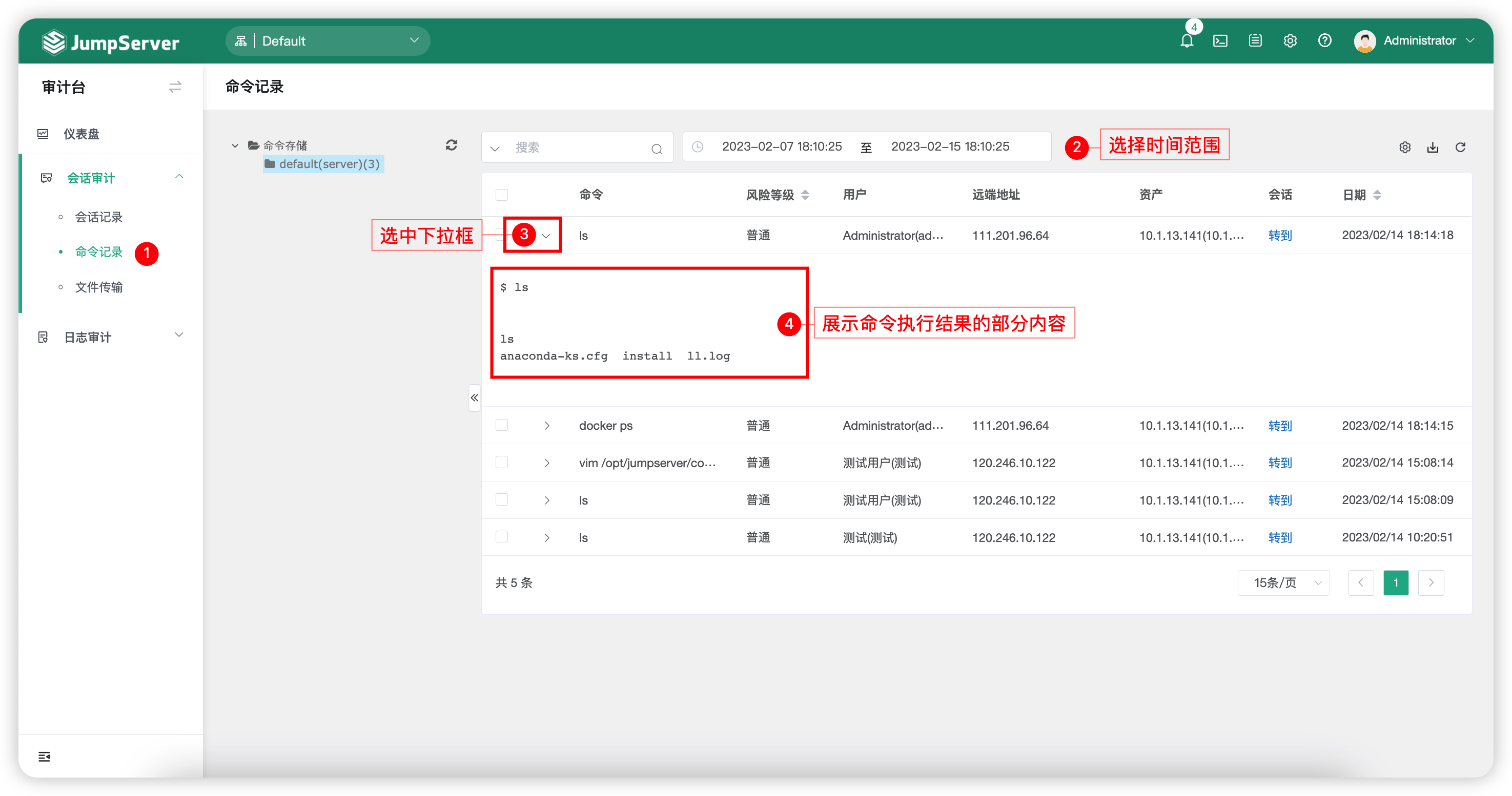Image resolution: width=1512 pixels, height=796 pixels.
Task: Click the Administrator avatar image
Action: [1365, 40]
